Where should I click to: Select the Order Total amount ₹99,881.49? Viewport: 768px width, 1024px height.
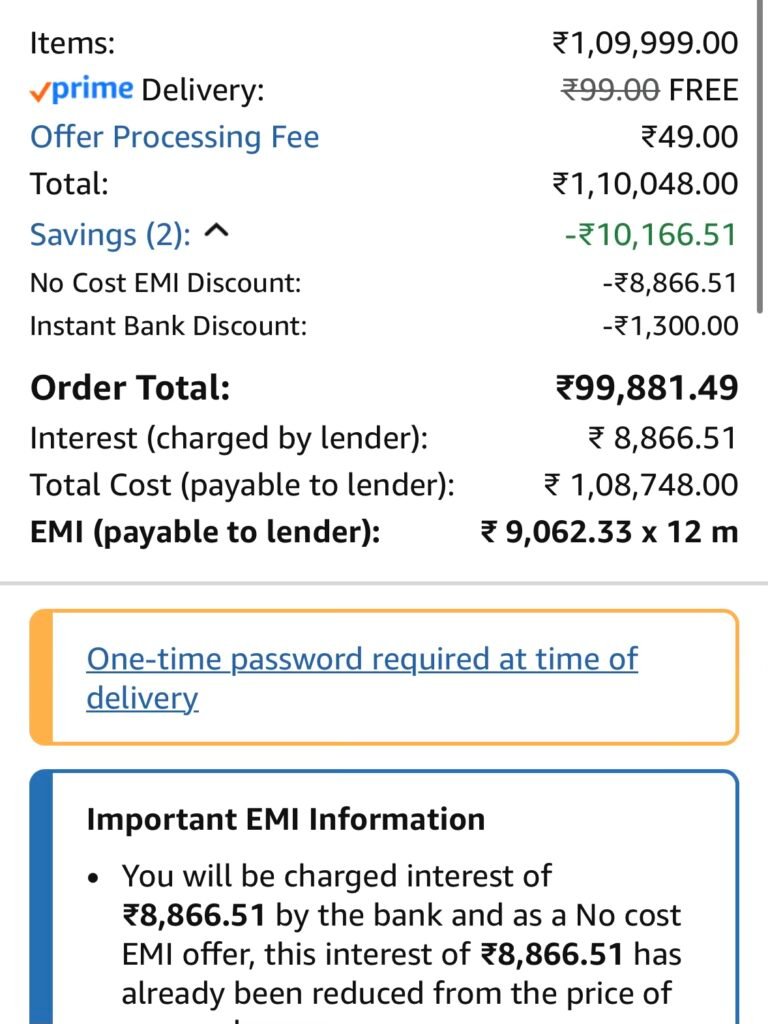click(646, 388)
